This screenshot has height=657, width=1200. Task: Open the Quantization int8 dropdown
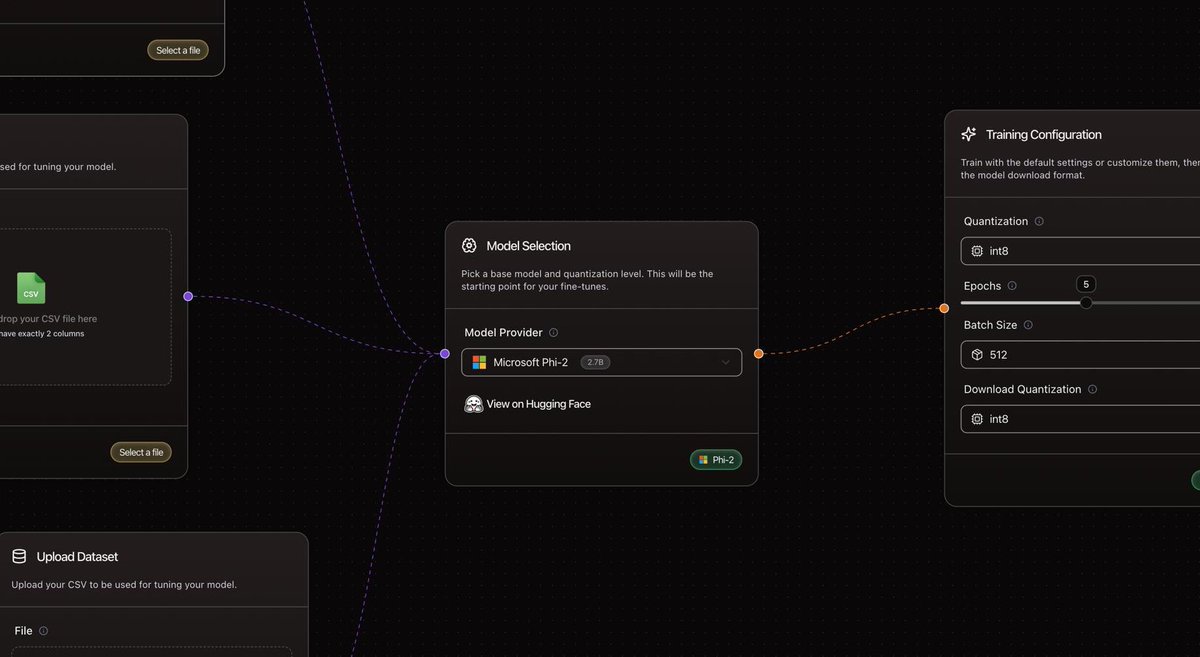[1080, 251]
